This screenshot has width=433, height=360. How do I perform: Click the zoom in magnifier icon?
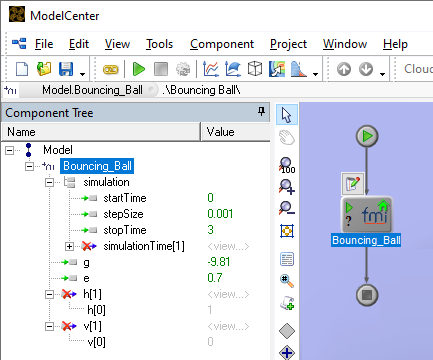click(287, 187)
